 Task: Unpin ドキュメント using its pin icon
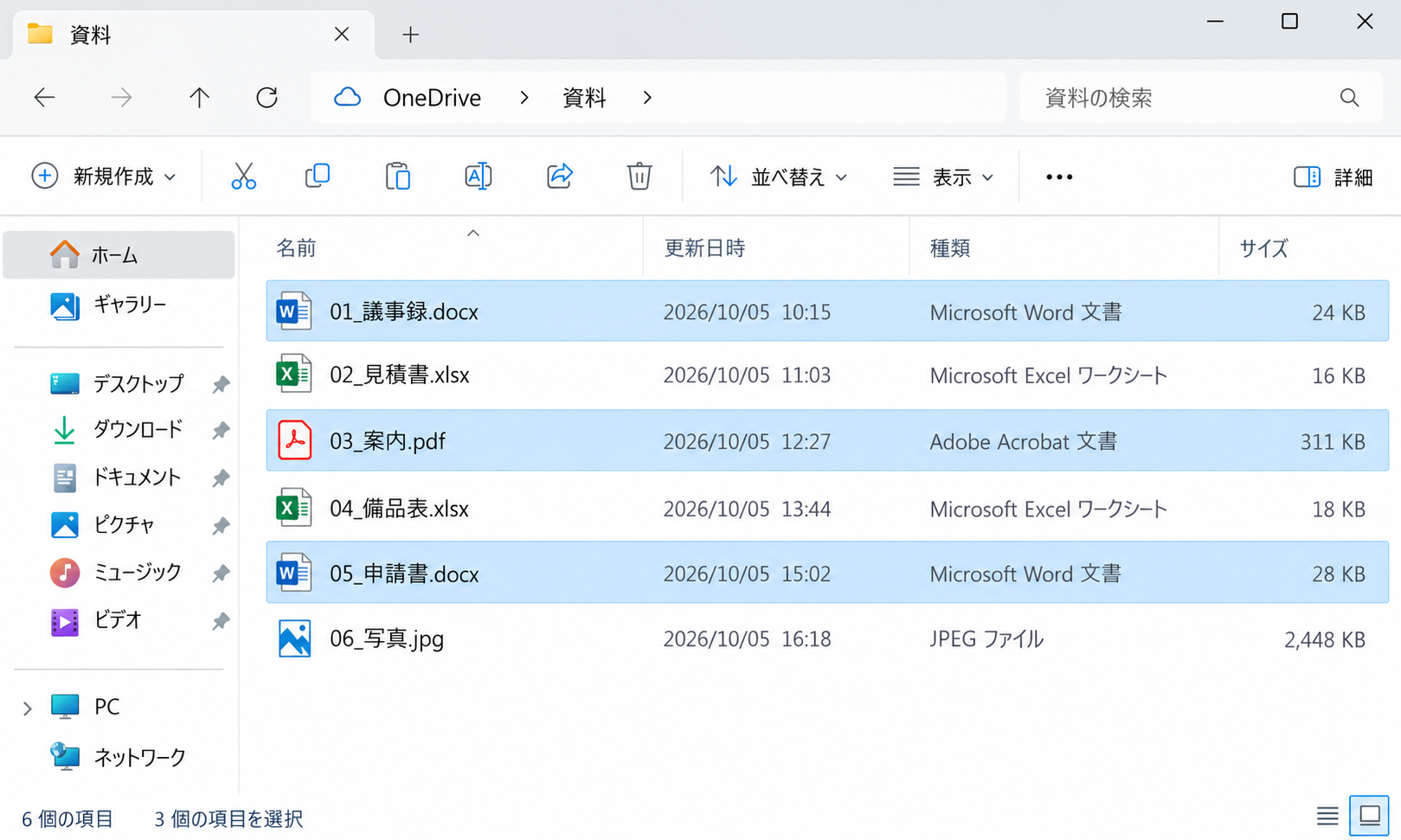tap(221, 478)
